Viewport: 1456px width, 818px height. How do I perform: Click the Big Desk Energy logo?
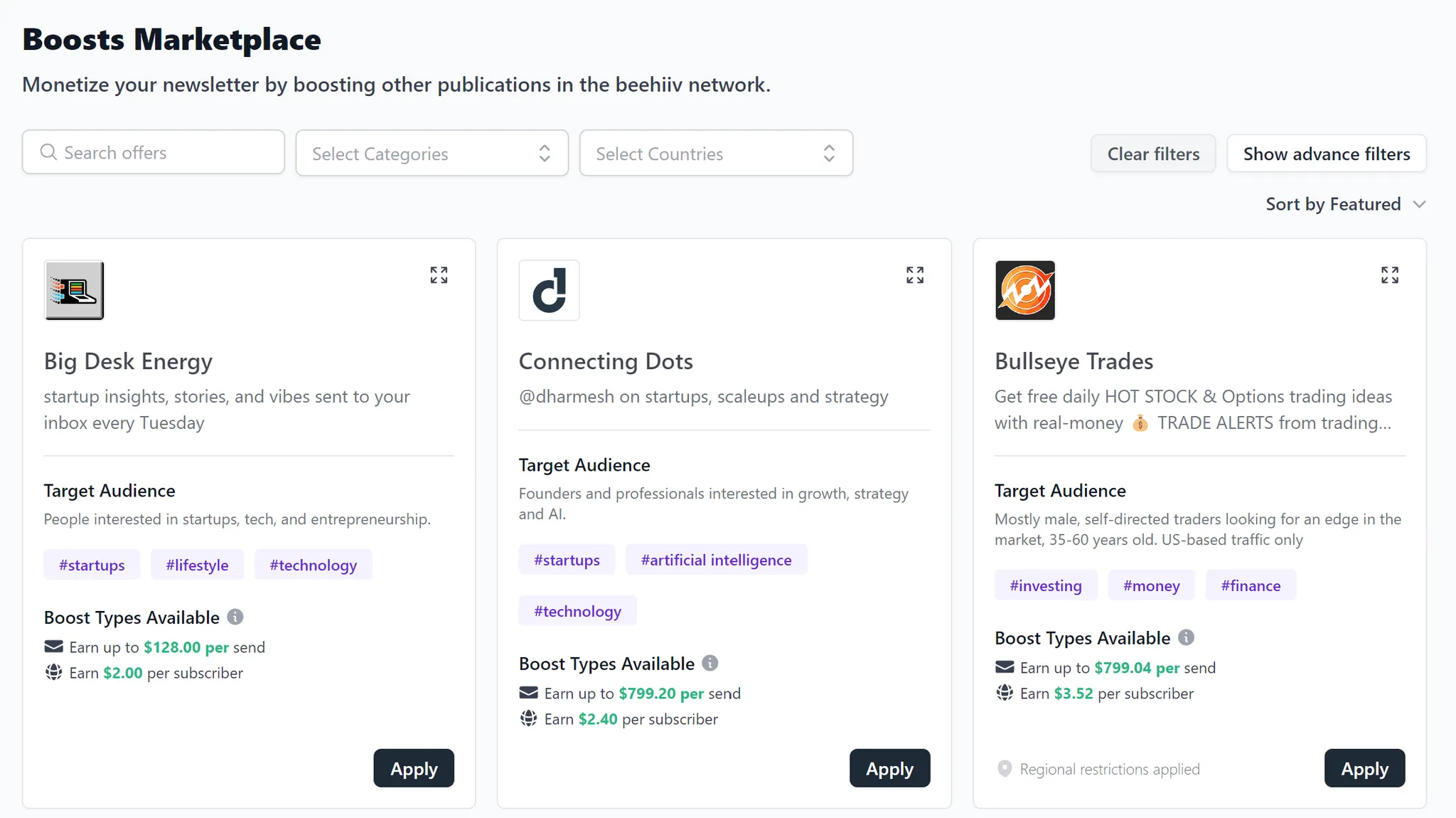[x=75, y=290]
